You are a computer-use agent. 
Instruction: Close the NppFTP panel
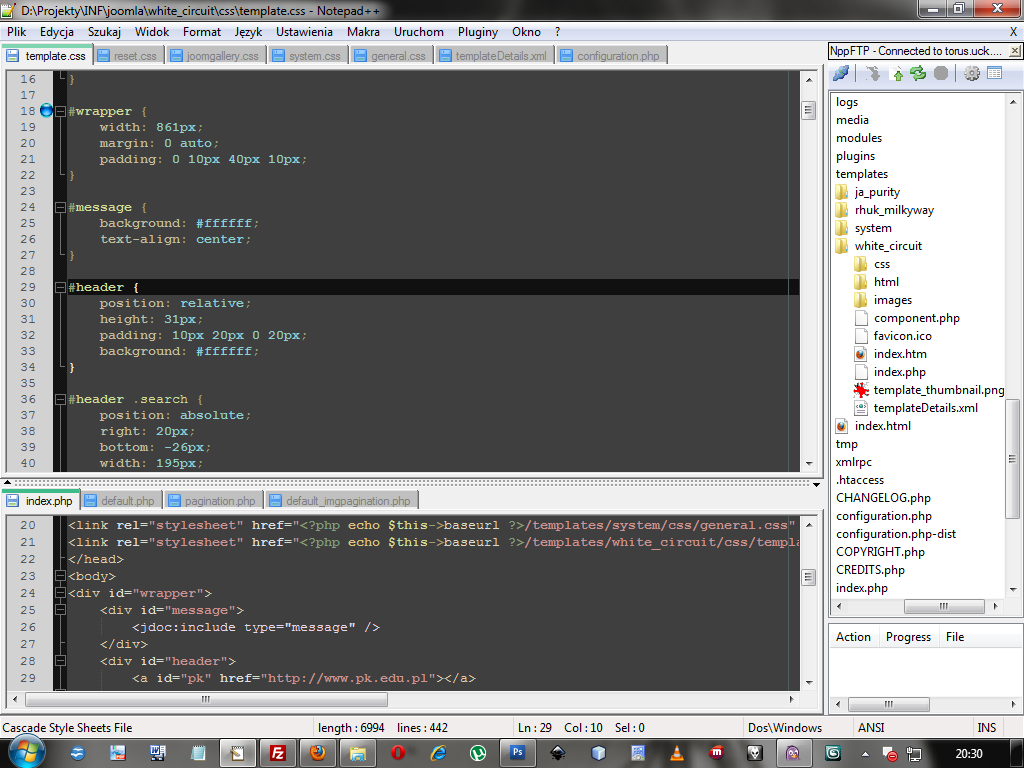click(x=1013, y=51)
